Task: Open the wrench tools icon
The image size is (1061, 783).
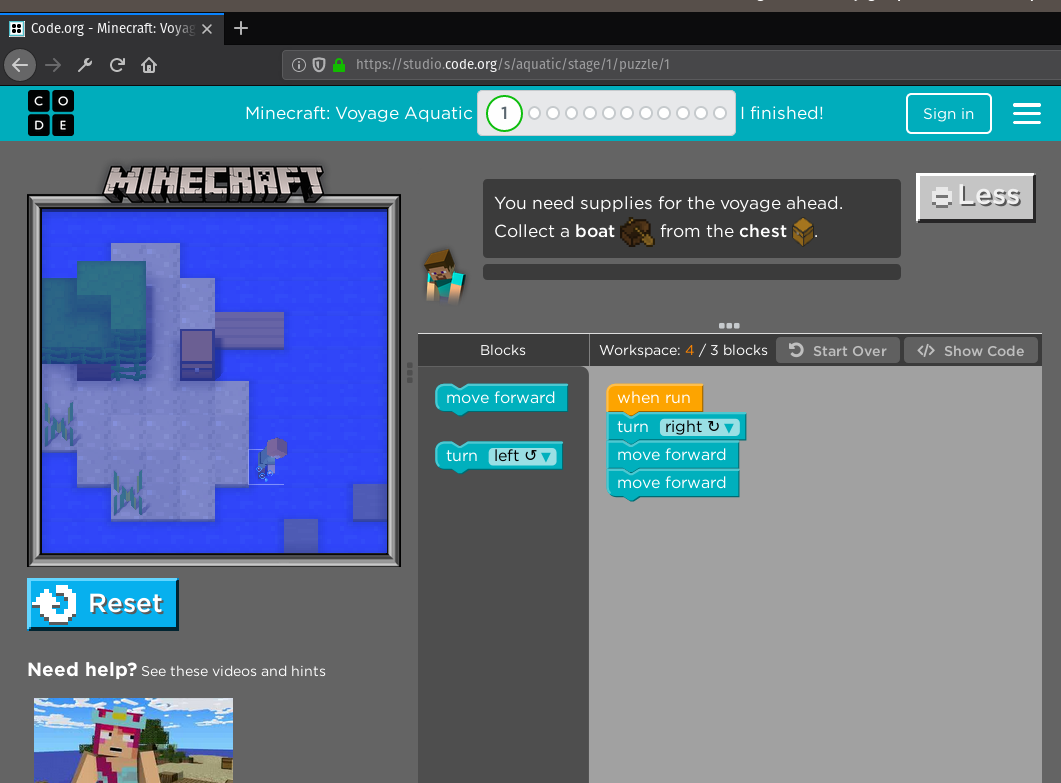Action: (x=85, y=65)
